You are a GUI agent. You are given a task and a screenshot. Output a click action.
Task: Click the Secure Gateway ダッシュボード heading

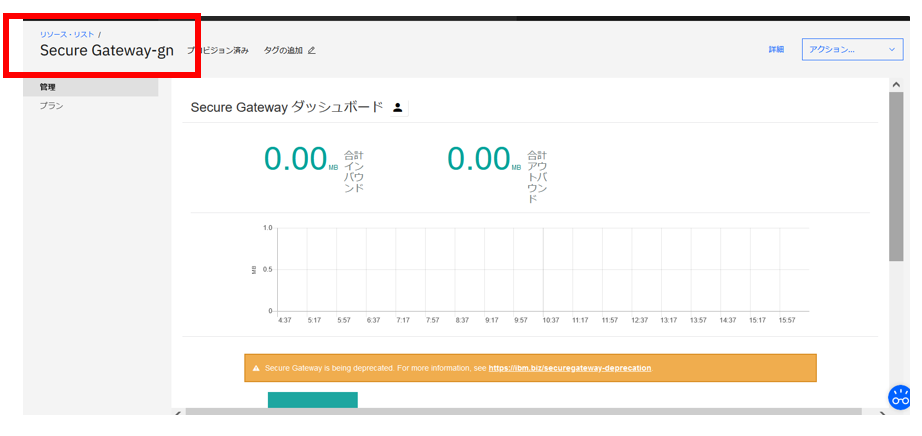287,108
